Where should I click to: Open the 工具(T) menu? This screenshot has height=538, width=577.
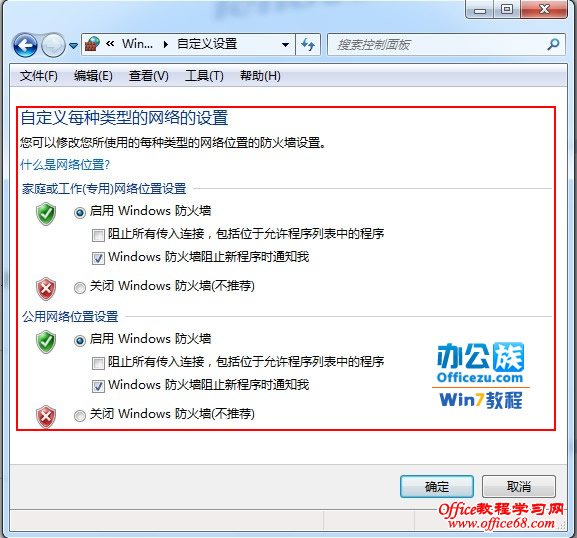pos(204,76)
